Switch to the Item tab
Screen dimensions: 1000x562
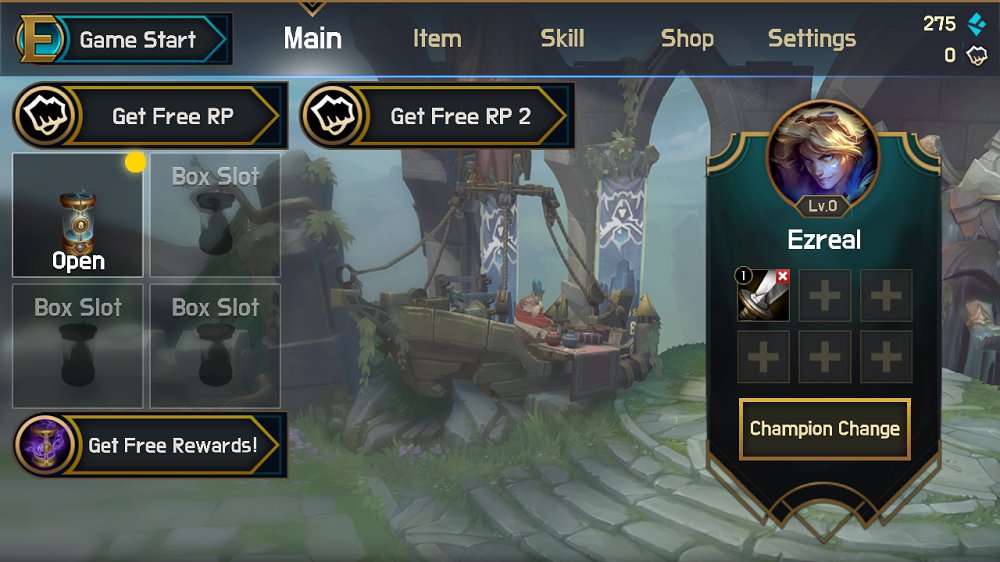(437, 39)
